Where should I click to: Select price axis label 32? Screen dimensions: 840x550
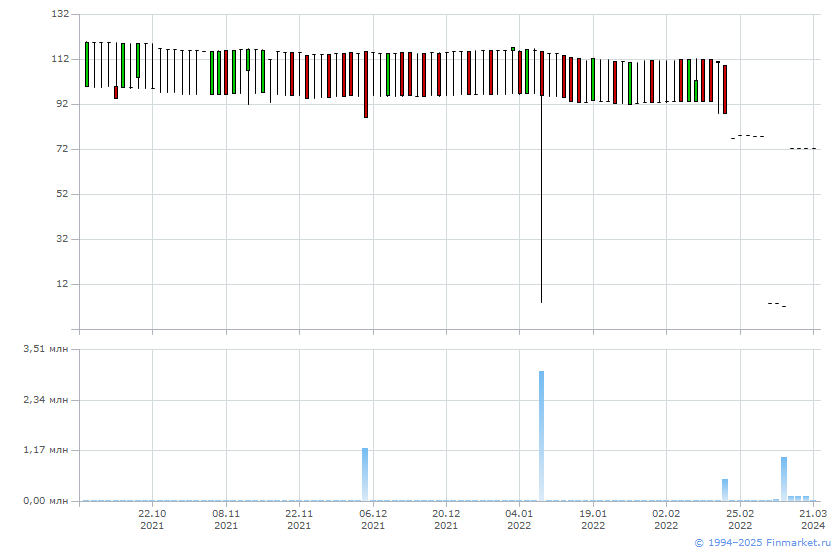pos(63,239)
